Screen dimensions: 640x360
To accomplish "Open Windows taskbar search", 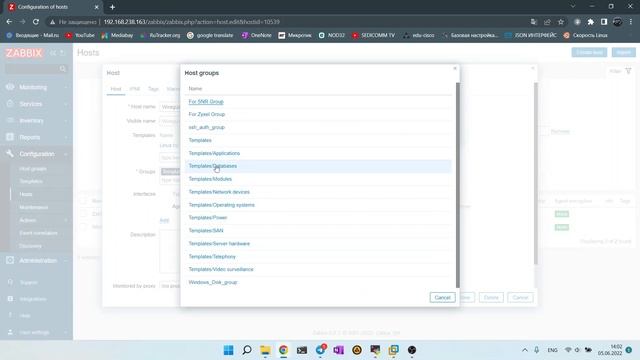I will (247, 350).
